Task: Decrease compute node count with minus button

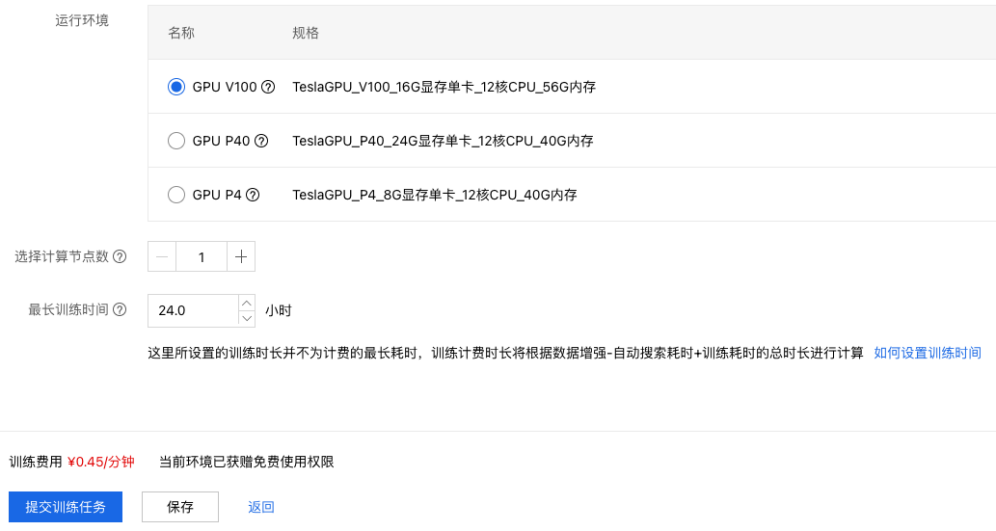Action: pyautogui.click(x=162, y=257)
